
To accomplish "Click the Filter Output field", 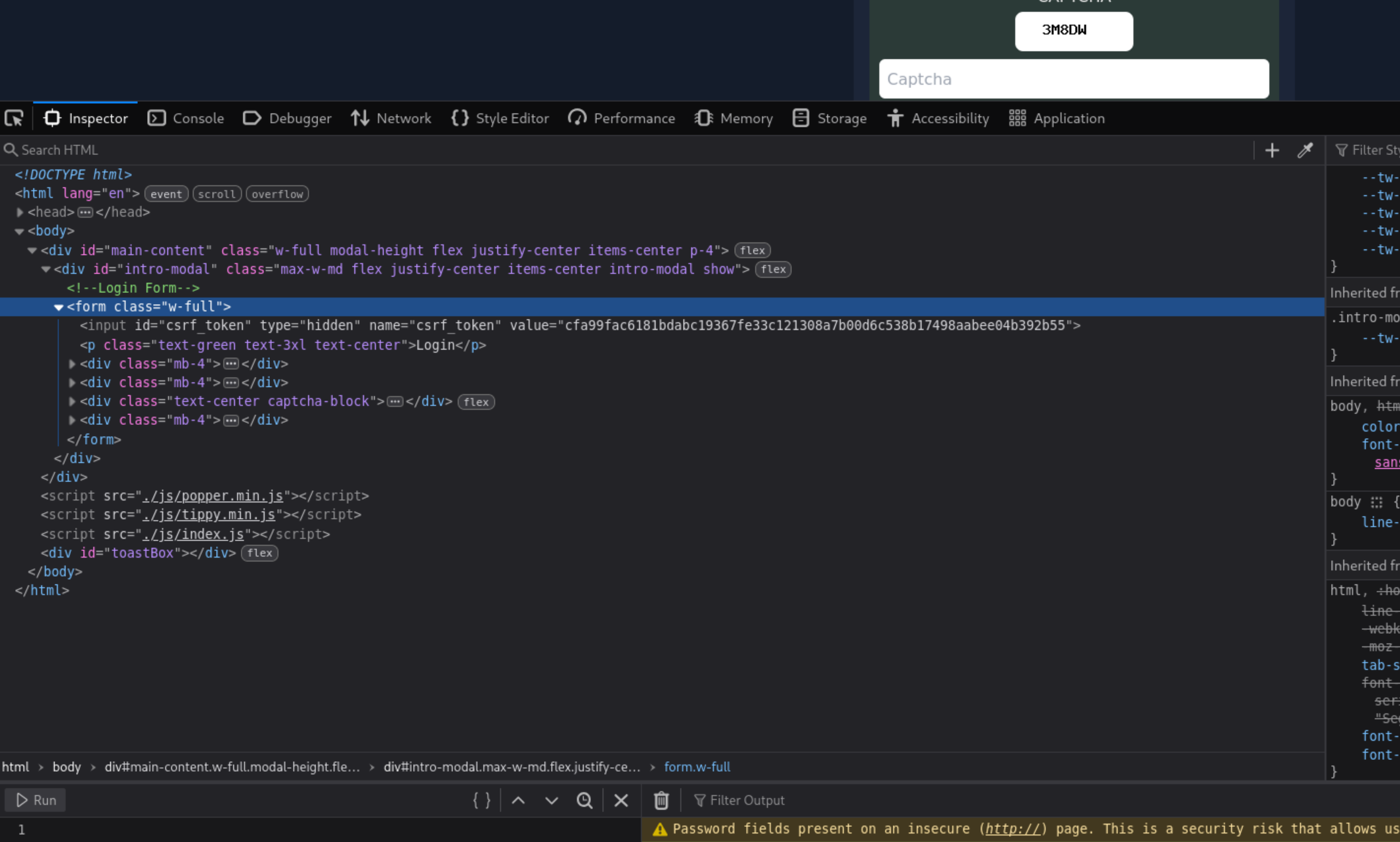I will pyautogui.click(x=1044, y=800).
